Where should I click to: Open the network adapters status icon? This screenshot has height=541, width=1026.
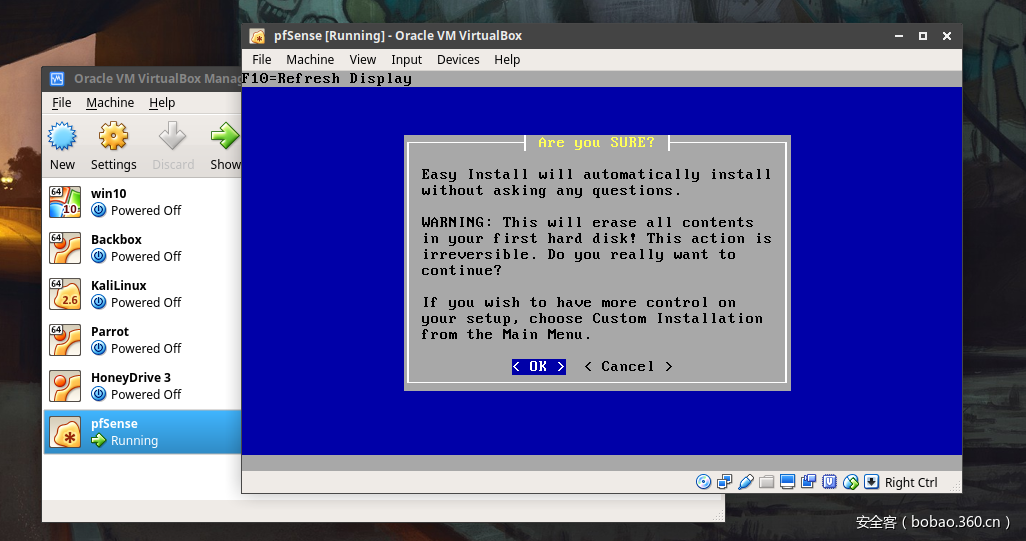coord(724,482)
